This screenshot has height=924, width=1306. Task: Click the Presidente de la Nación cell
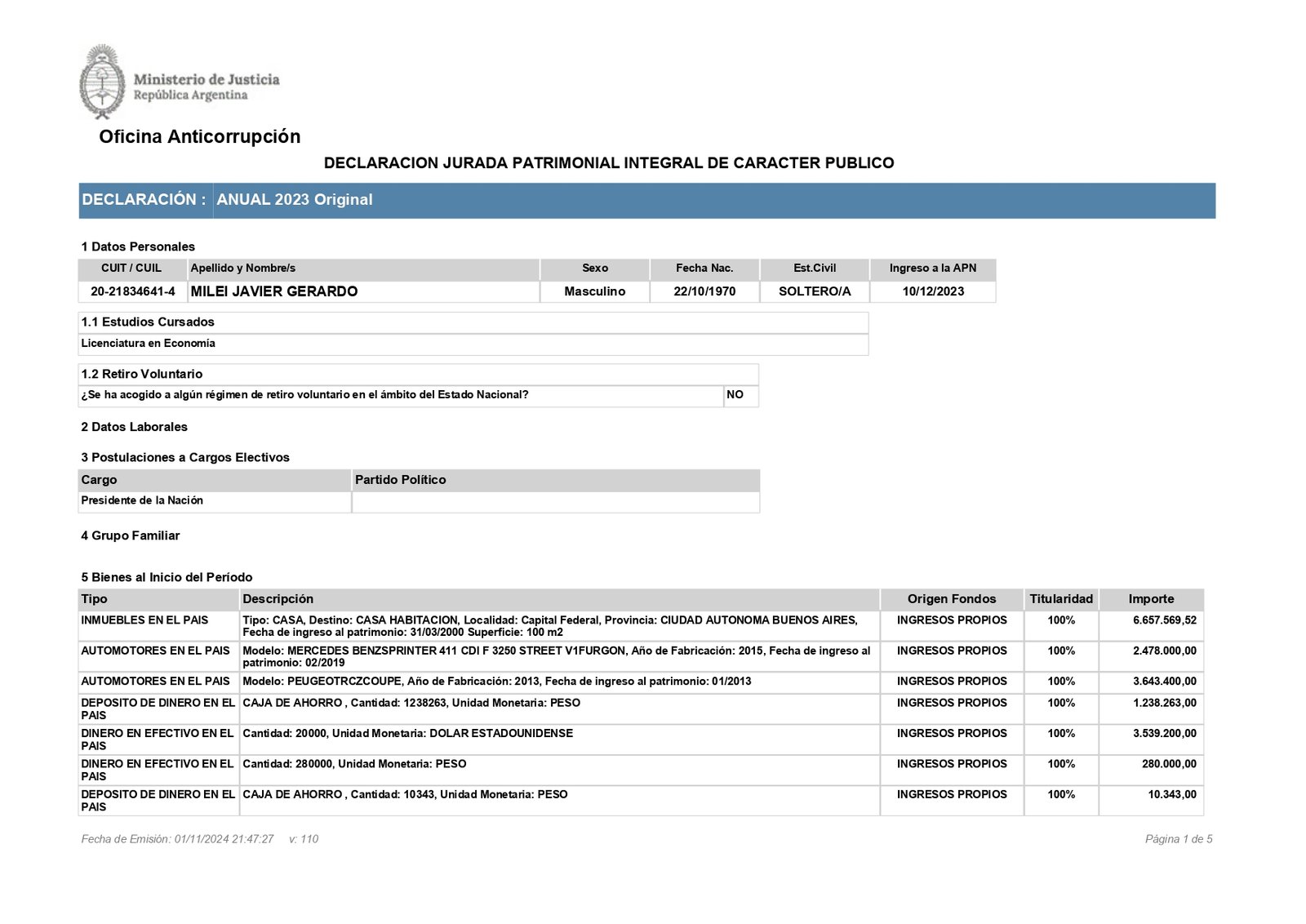[x=142, y=501]
